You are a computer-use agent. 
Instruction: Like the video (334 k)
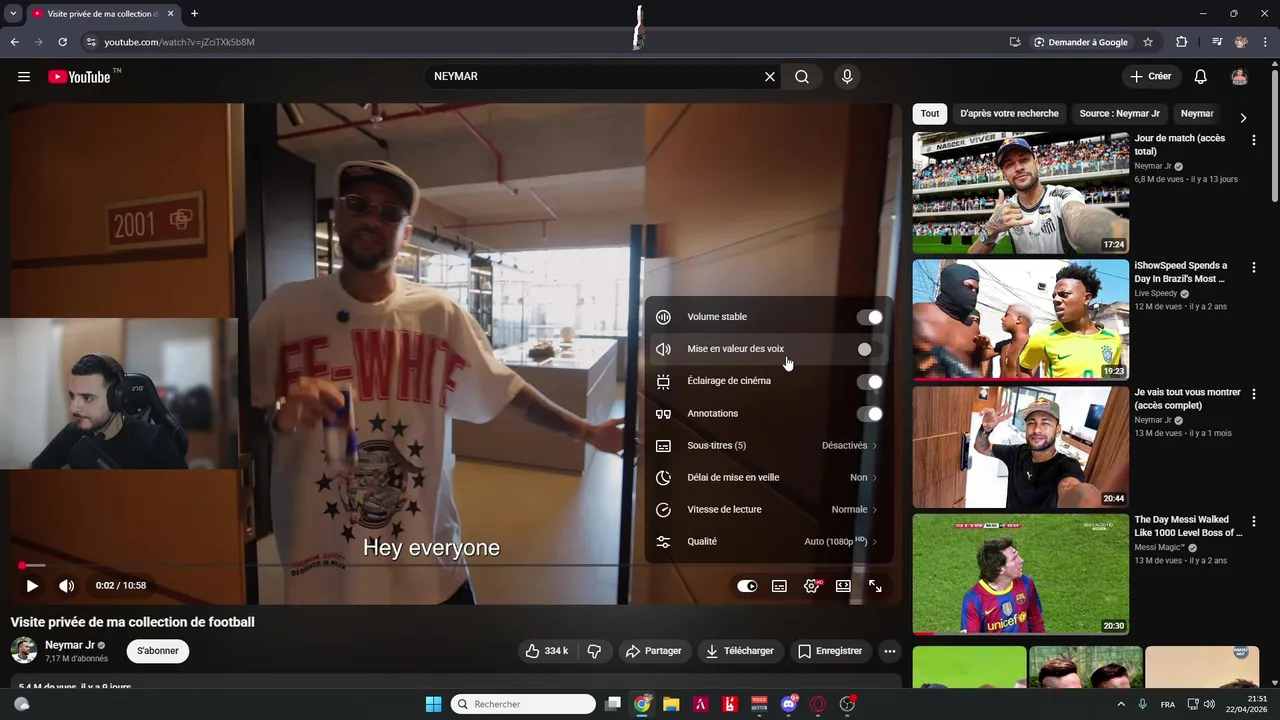(548, 651)
